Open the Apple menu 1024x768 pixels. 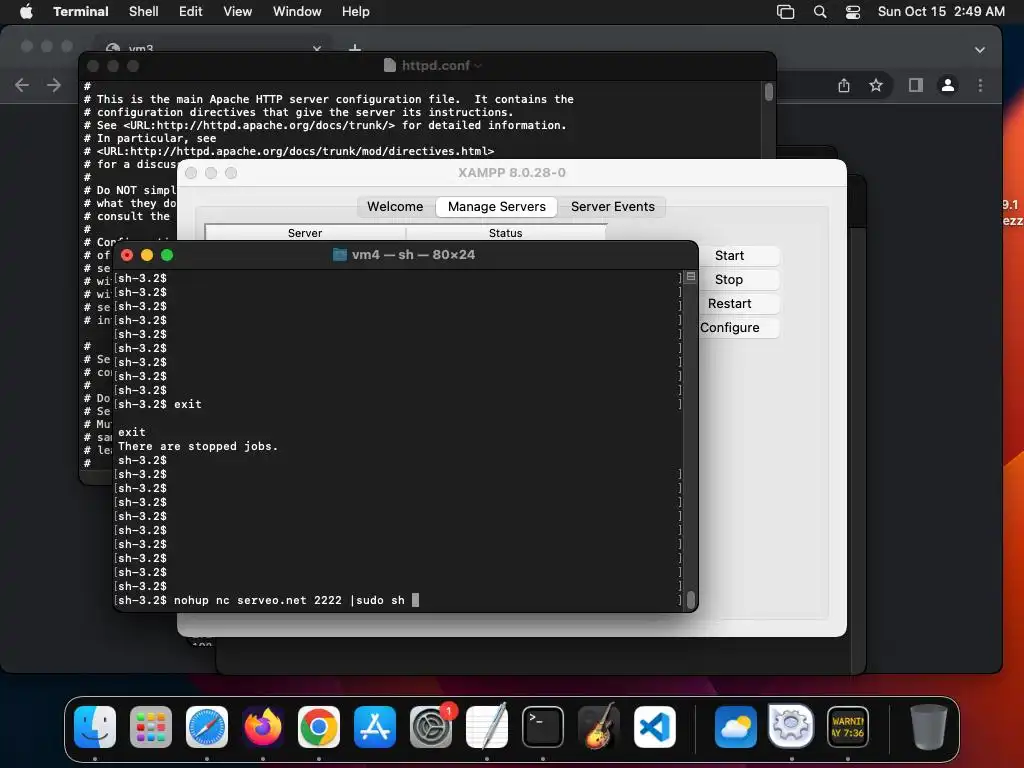26,12
